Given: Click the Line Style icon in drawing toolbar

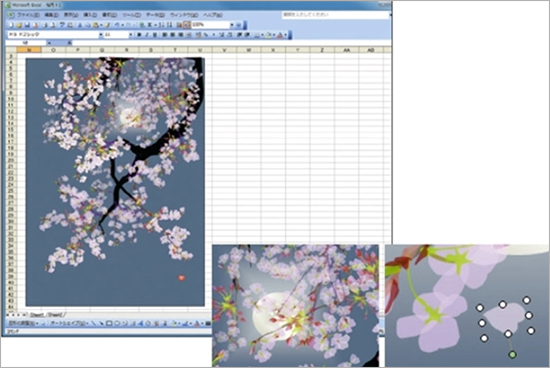Looking at the screenshot, I should (x=208, y=323).
